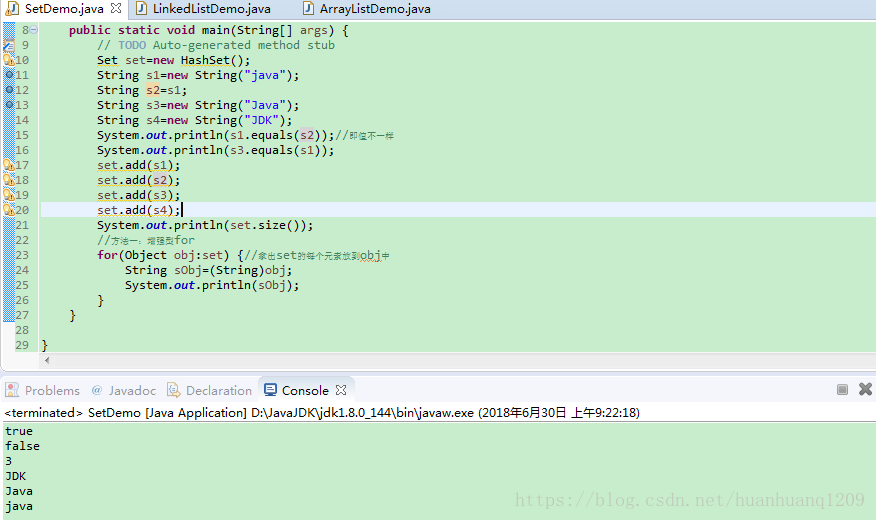
Task: Switch to the SetDemo.java editor tab
Action: pyautogui.click(x=64, y=9)
